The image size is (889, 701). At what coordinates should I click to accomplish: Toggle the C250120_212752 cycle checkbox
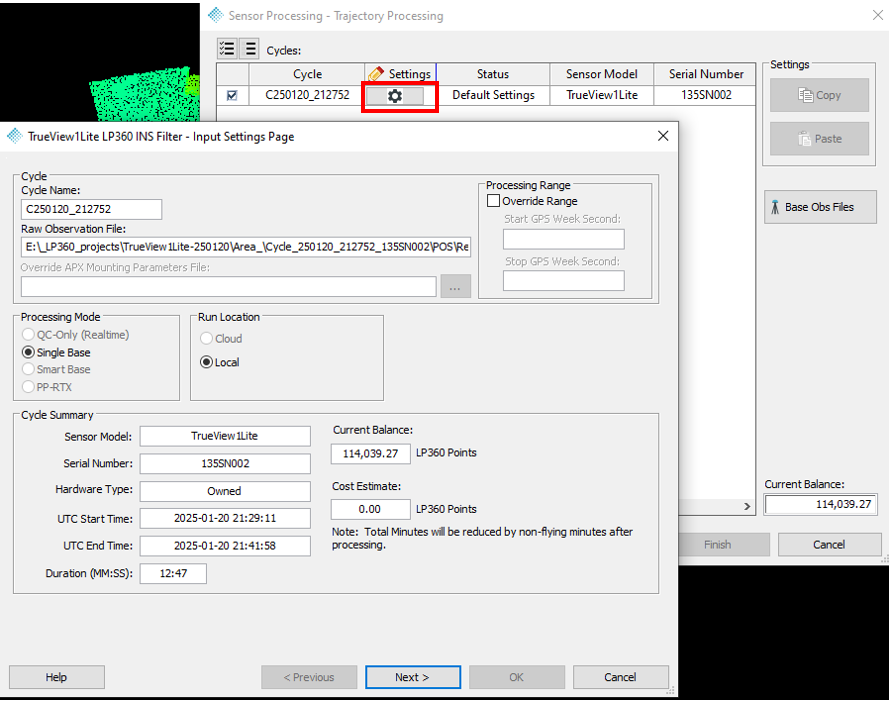point(232,95)
